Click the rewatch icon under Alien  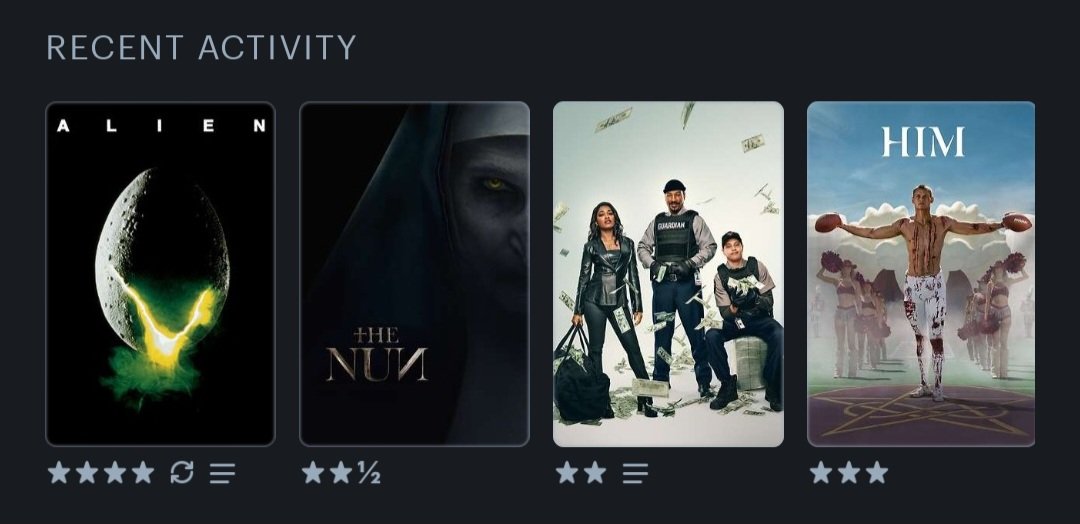182,472
